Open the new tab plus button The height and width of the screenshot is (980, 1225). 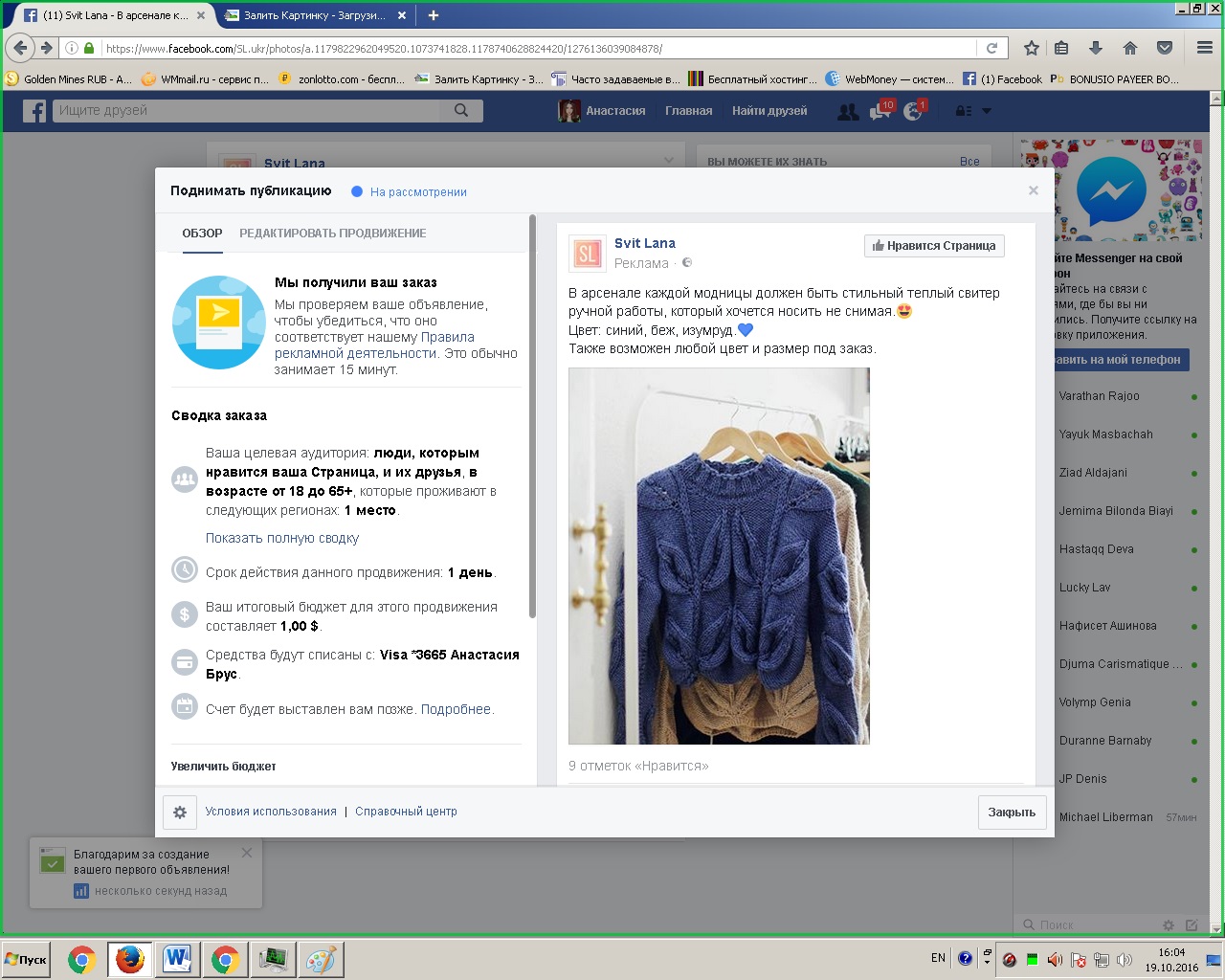click(x=434, y=15)
